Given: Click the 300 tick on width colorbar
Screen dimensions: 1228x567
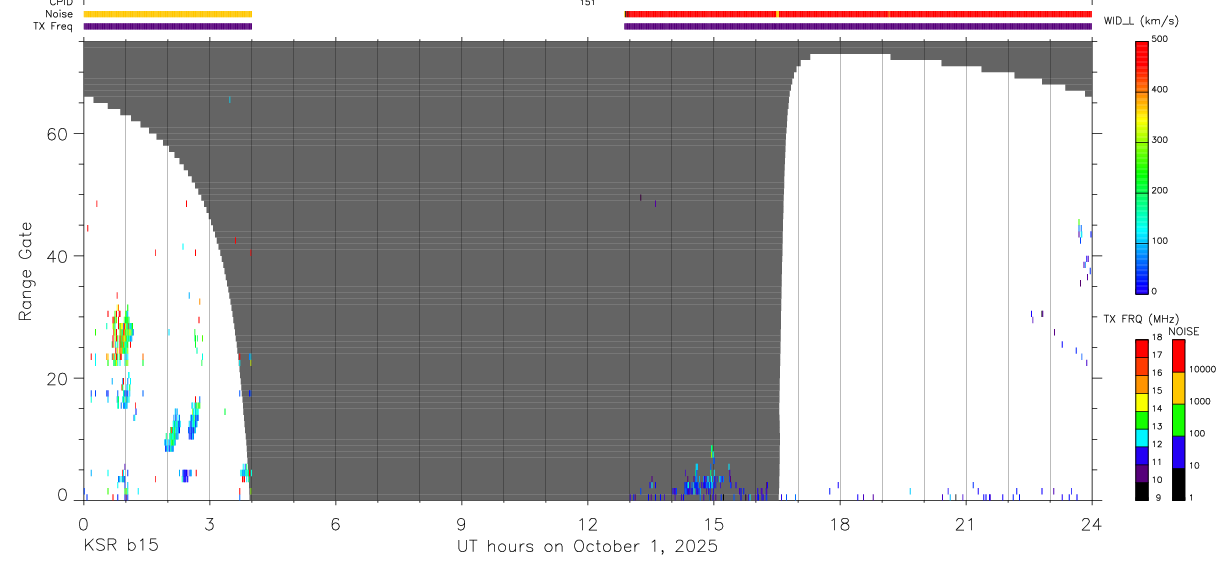Looking at the screenshot, I should [x=1160, y=140].
